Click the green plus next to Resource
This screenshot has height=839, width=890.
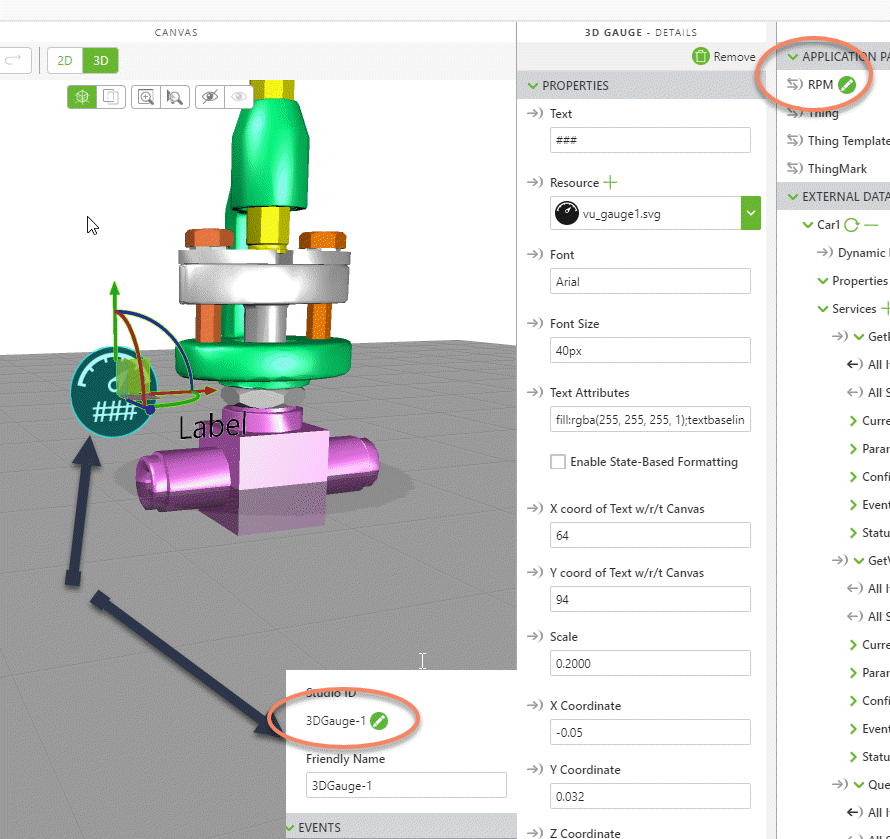click(610, 183)
